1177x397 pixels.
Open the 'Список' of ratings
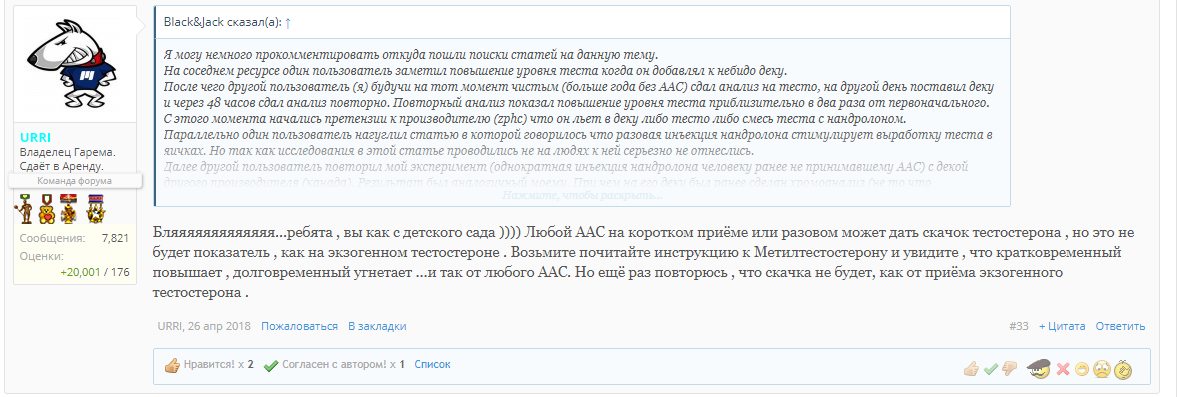pyautogui.click(x=432, y=364)
